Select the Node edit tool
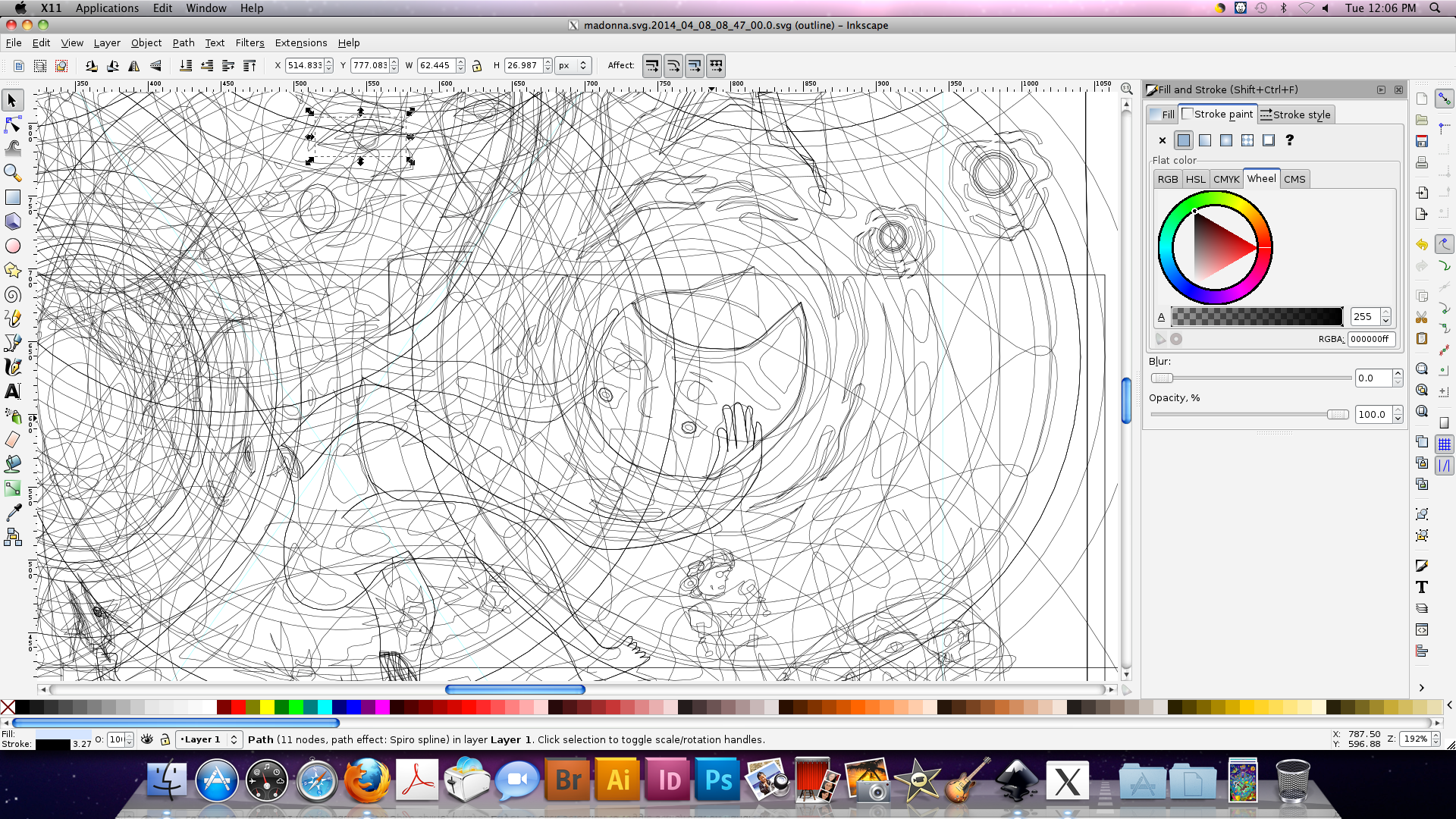This screenshot has height=819, width=1456. [13, 124]
